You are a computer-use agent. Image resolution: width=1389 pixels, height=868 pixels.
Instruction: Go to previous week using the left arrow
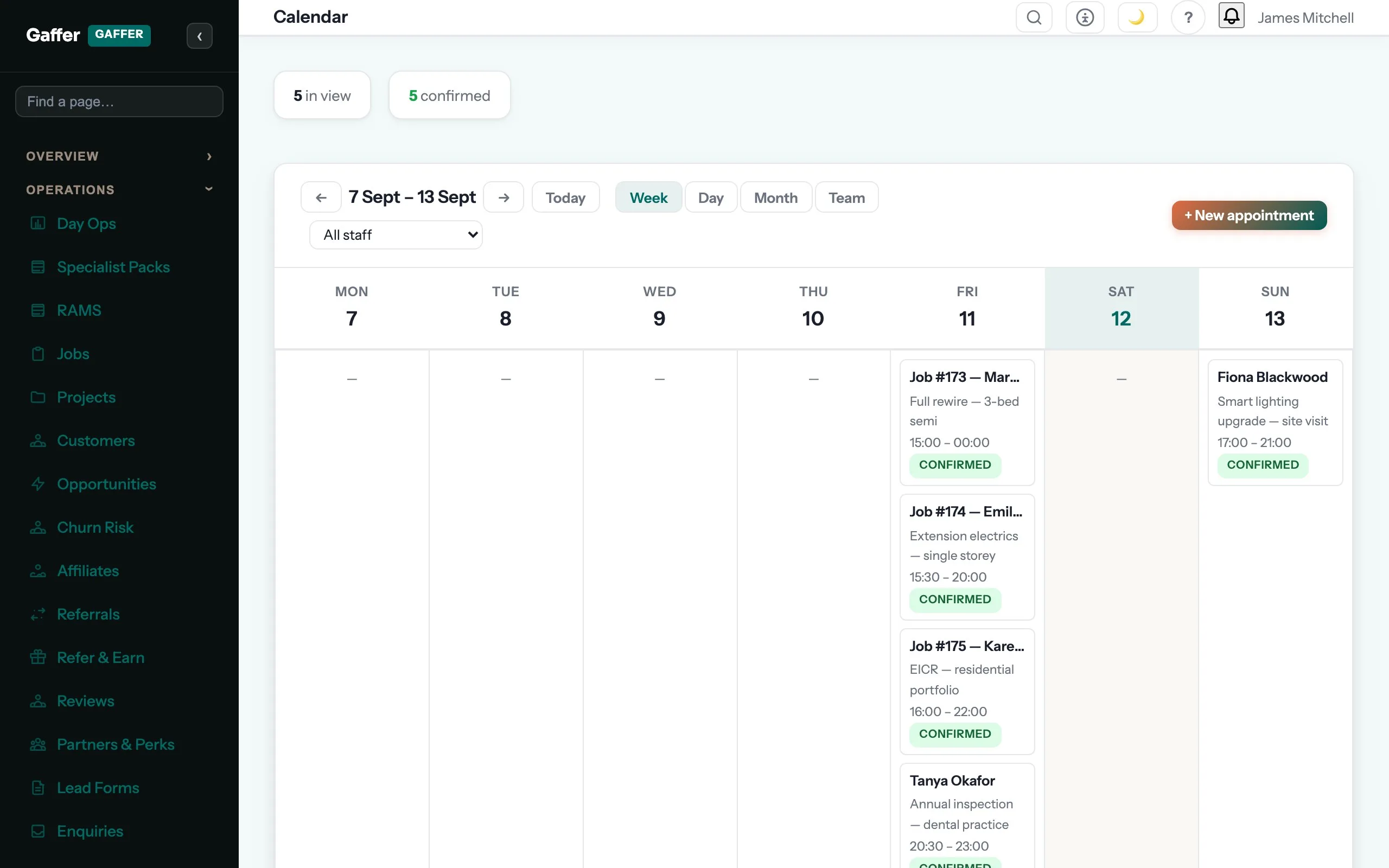321,197
